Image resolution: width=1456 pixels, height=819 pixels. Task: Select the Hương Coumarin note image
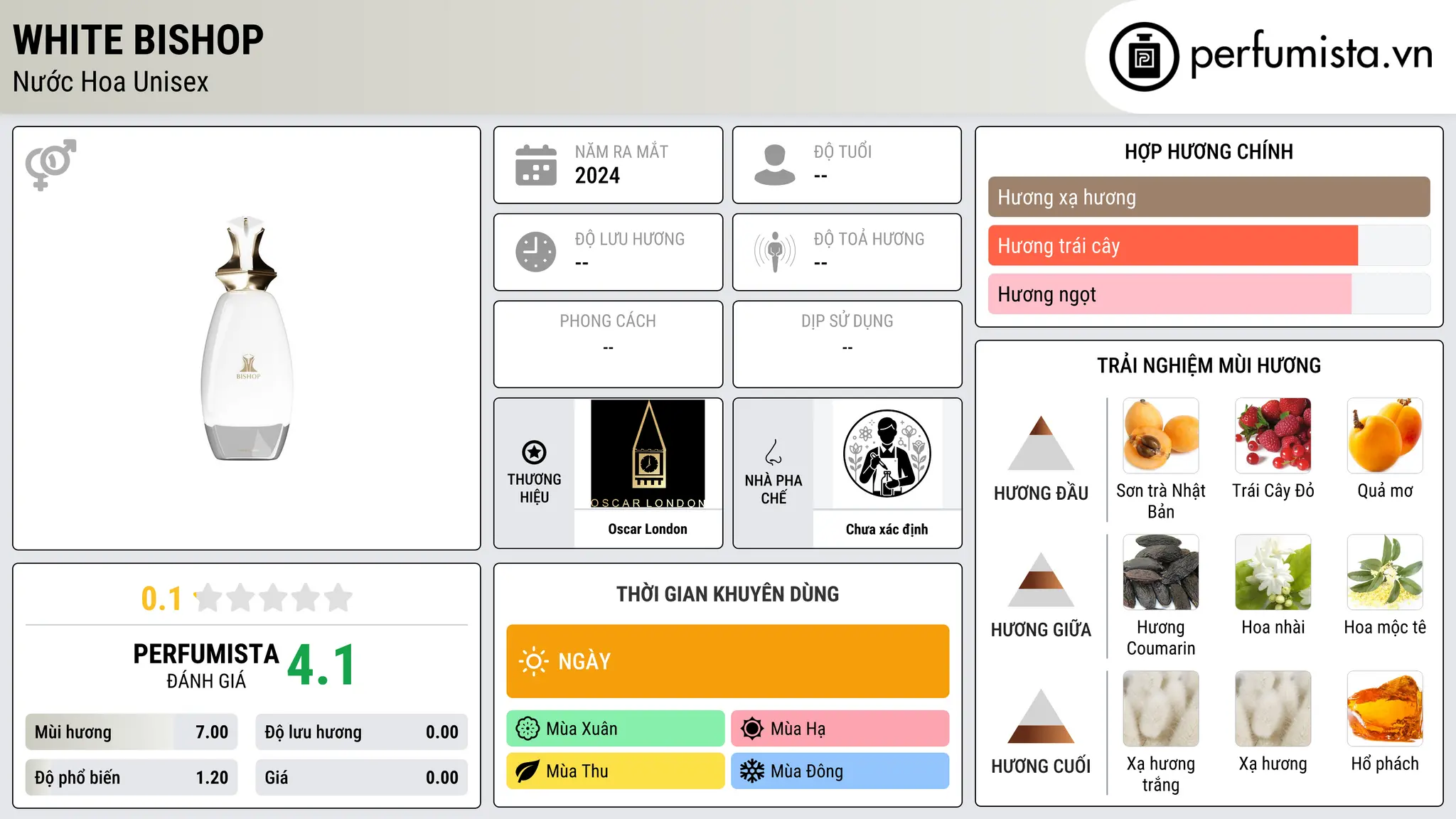click(x=1161, y=572)
